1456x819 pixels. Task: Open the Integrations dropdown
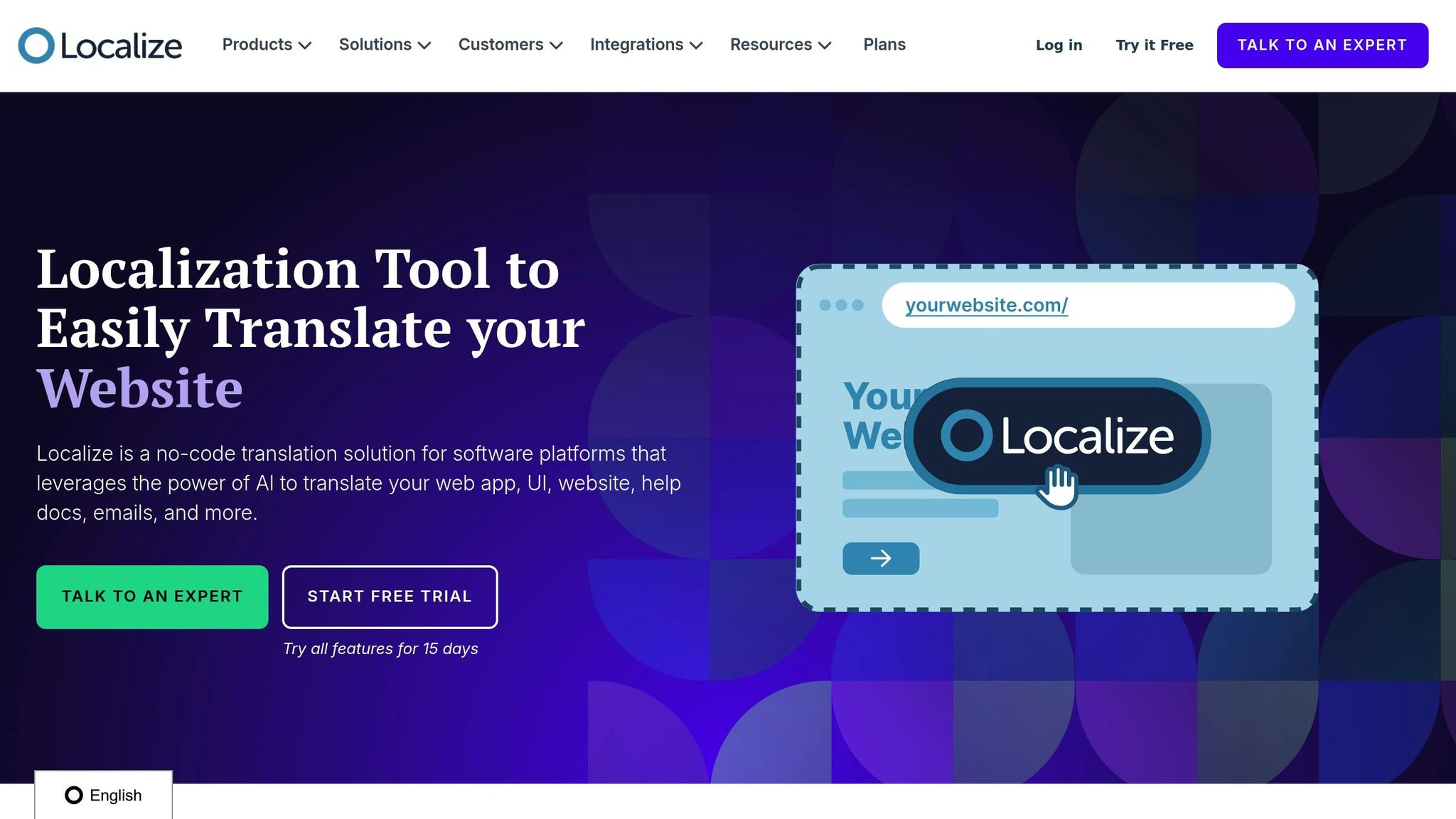[646, 44]
